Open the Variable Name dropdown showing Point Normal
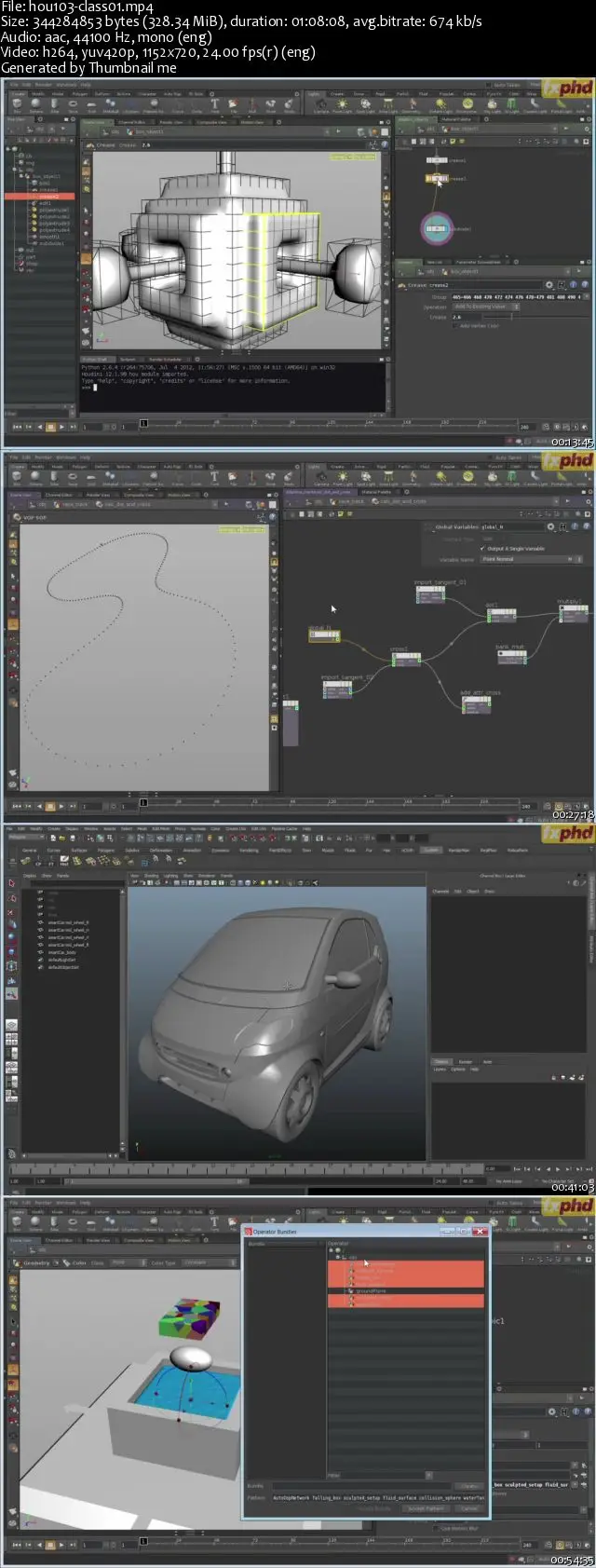The width and height of the screenshot is (596, 1568). [526, 560]
